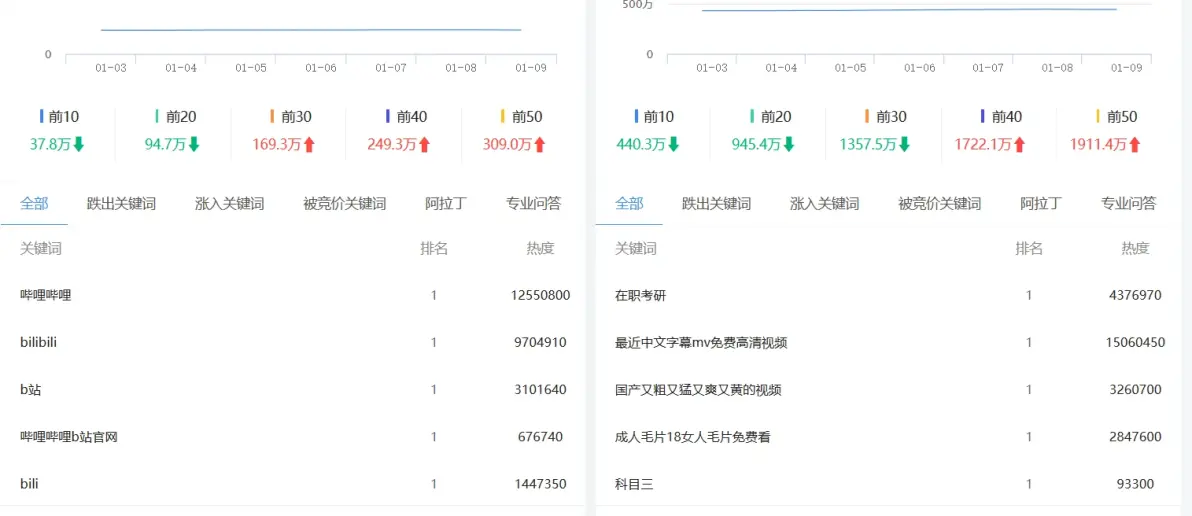Select 全部 tab in right panel
1192x516 pixels.
coord(629,204)
